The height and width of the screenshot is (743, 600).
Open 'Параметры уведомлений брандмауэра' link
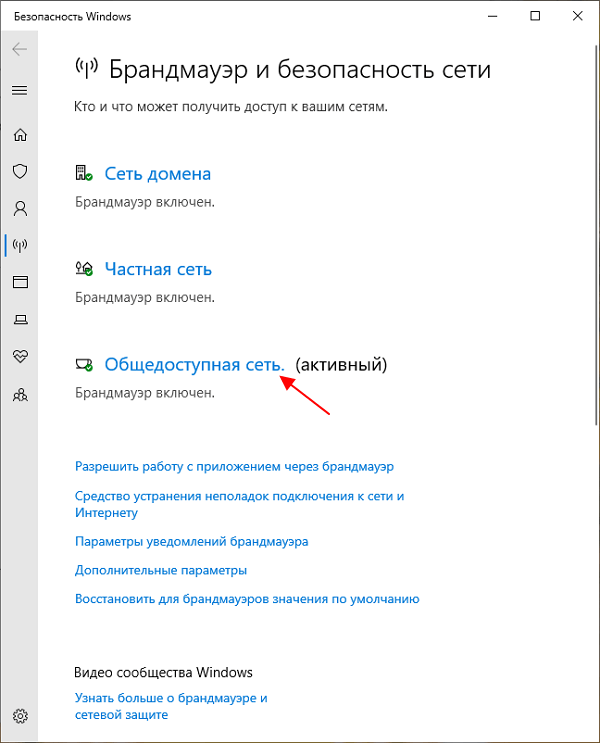(191, 541)
